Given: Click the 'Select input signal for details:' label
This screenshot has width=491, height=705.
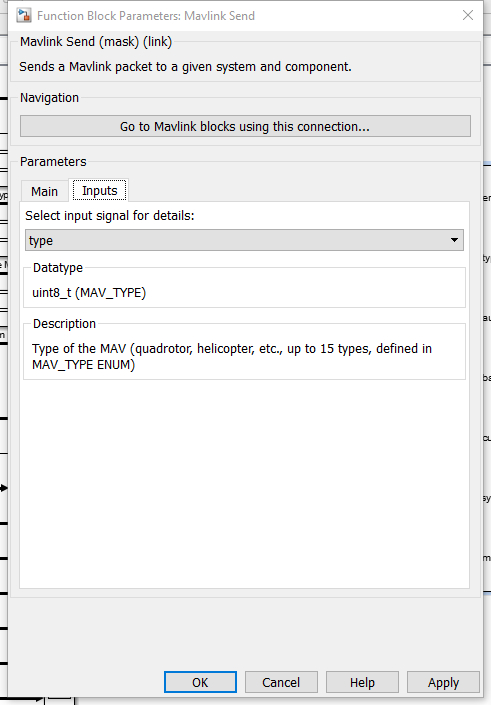Looking at the screenshot, I should 110,216.
